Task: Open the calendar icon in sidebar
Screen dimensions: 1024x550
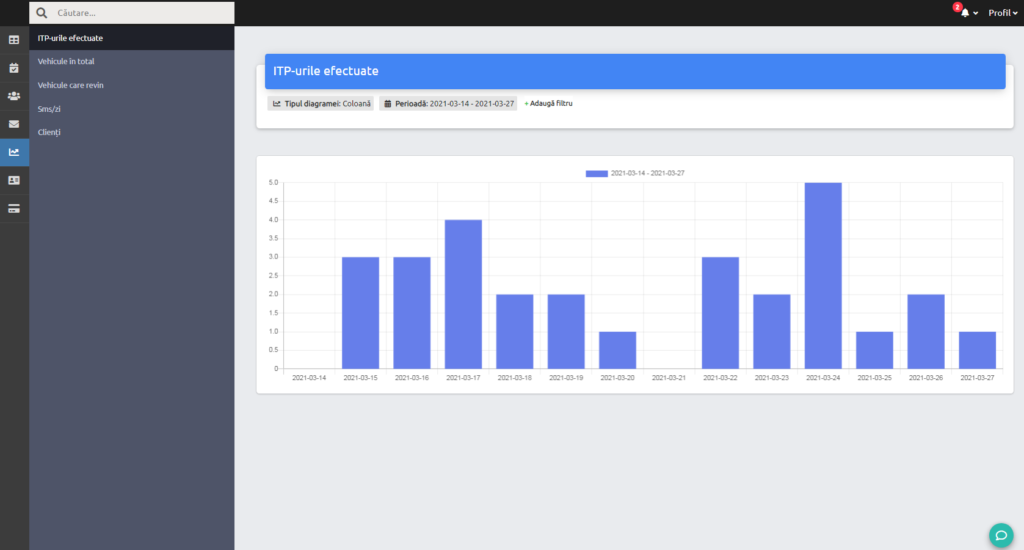Action: (14, 68)
